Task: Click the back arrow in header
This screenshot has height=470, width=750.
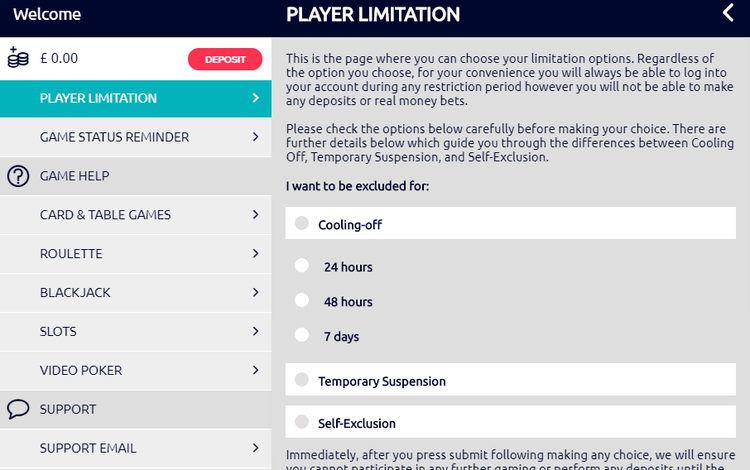Action: pos(728,13)
